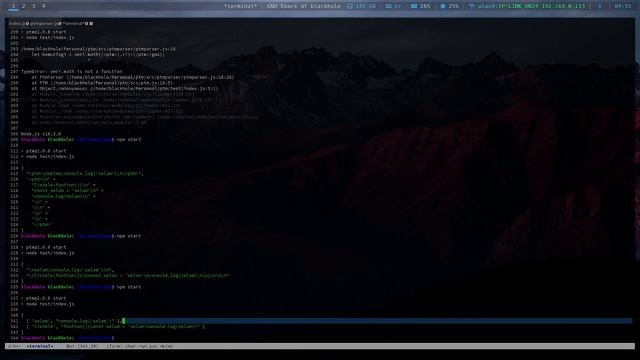
Task: Switch to workspace 3
Action: click(x=33, y=6)
